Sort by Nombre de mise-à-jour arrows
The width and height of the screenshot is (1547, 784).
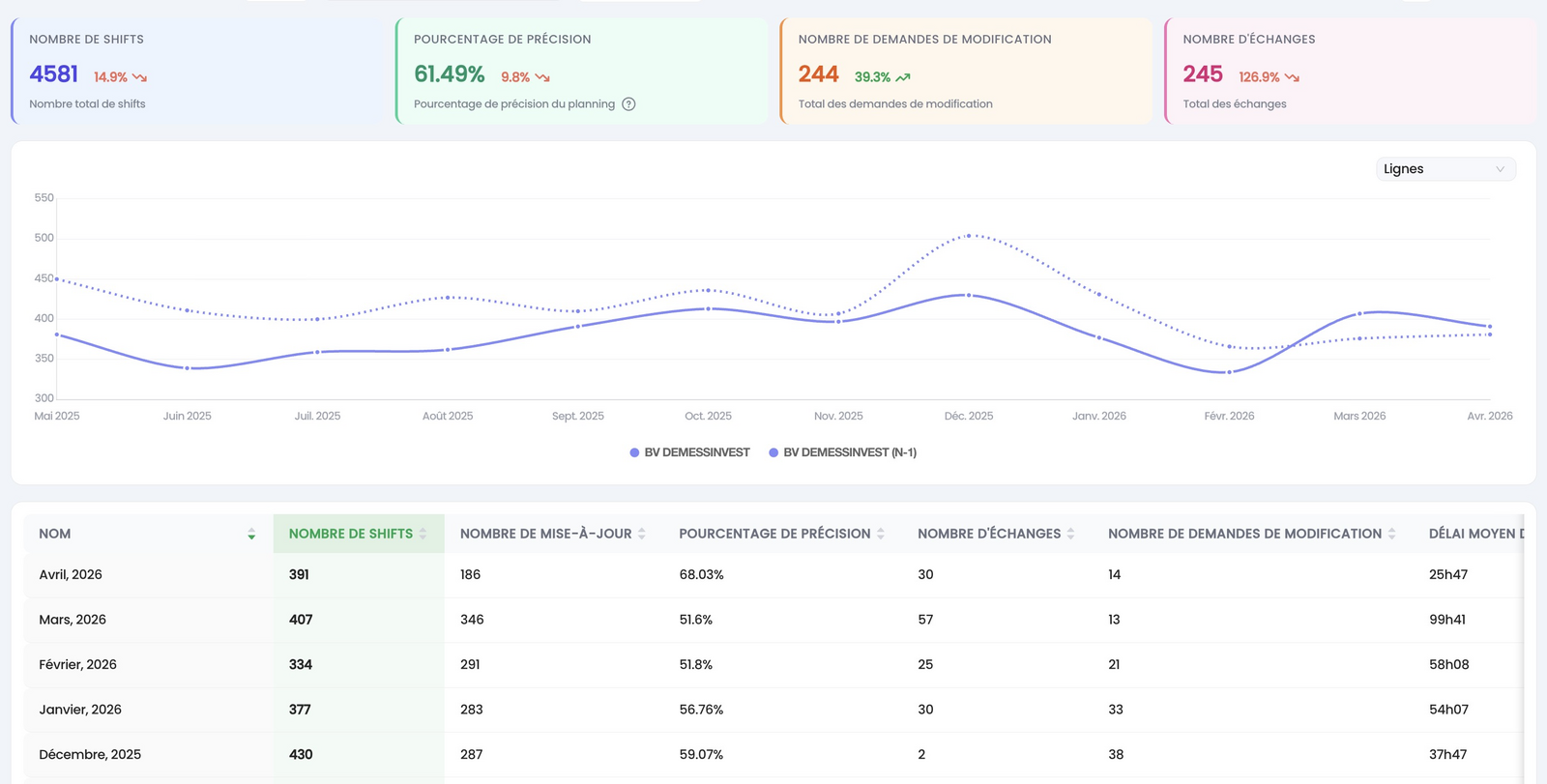tap(642, 534)
